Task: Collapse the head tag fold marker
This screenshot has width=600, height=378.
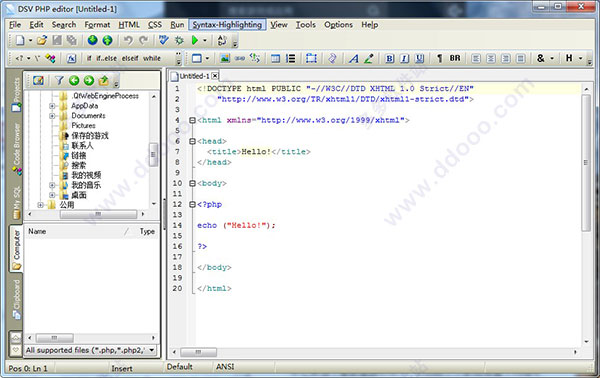Action: coord(192,141)
